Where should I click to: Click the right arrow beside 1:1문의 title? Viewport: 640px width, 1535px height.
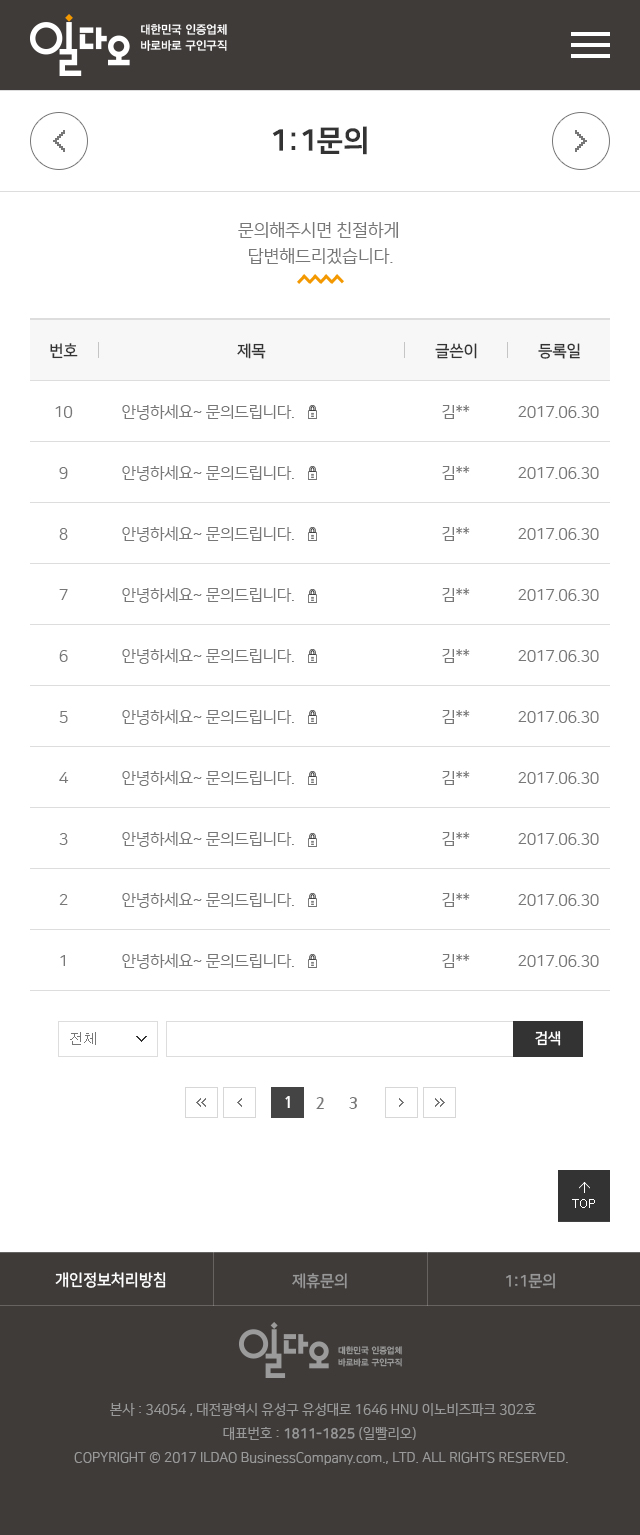tap(581, 141)
